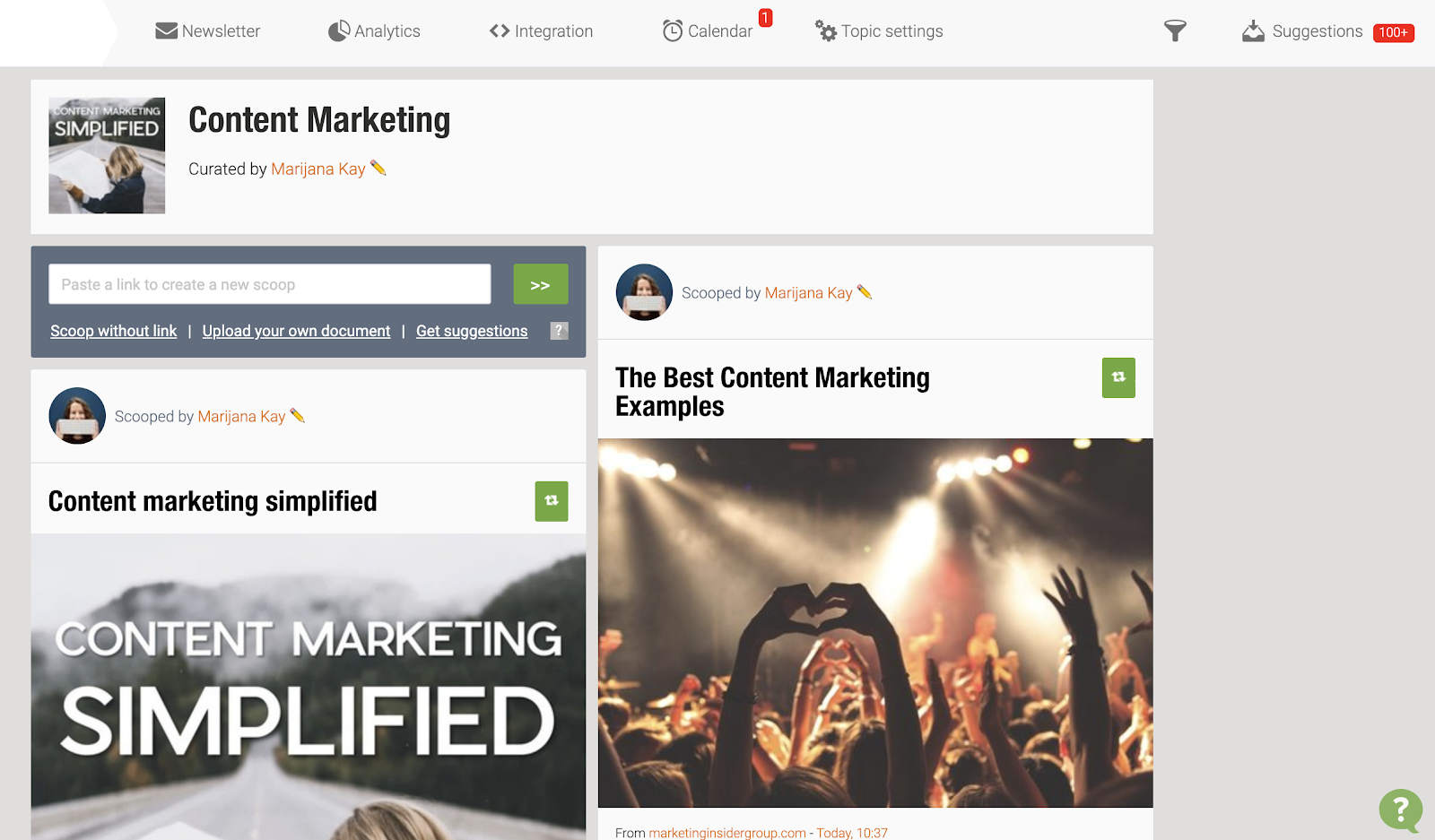Go to Analytics in top navigation
The width and height of the screenshot is (1435, 840).
374,31
